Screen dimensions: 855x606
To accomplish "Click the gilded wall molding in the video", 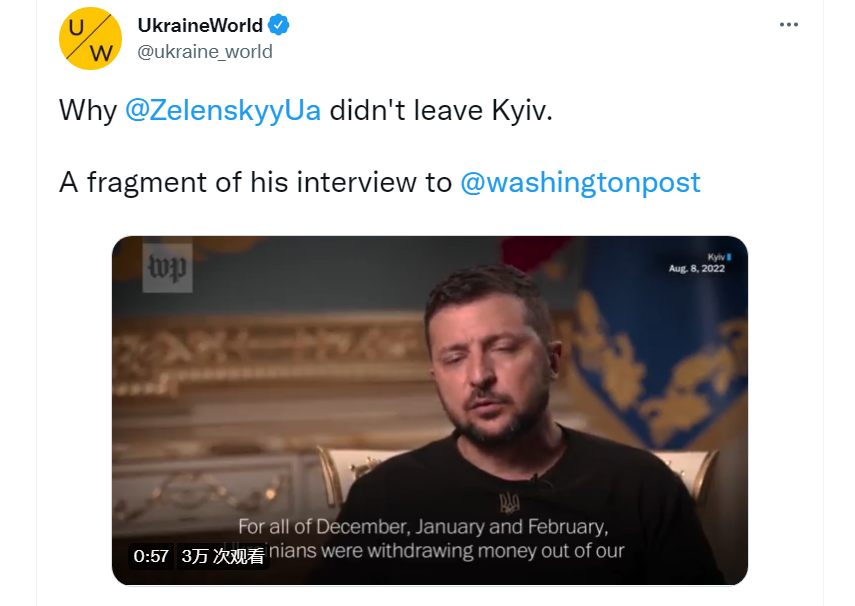I will (x=267, y=349).
